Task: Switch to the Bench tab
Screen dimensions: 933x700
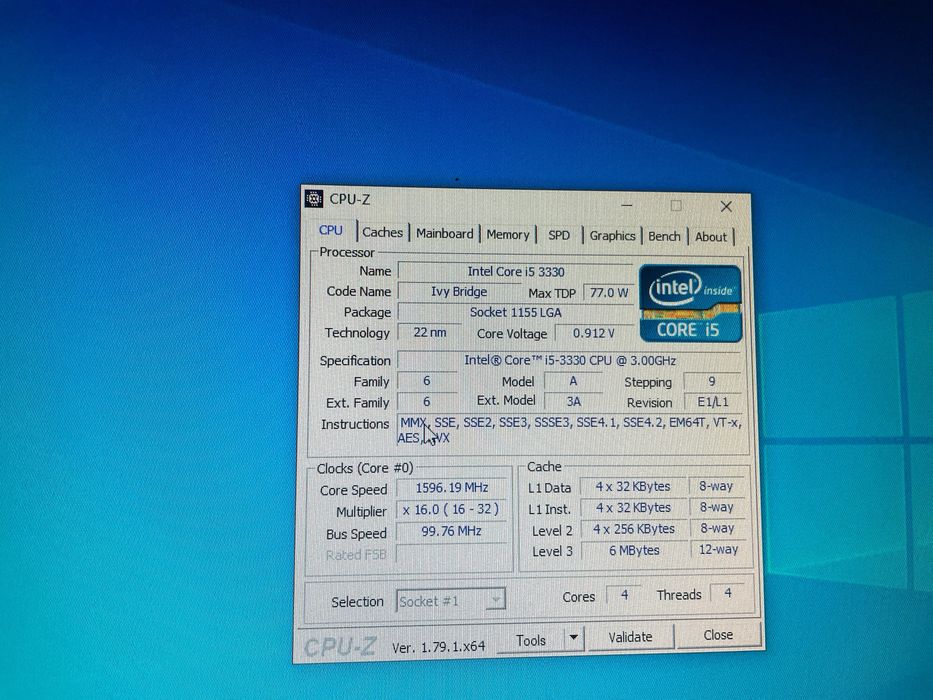Action: click(x=664, y=236)
